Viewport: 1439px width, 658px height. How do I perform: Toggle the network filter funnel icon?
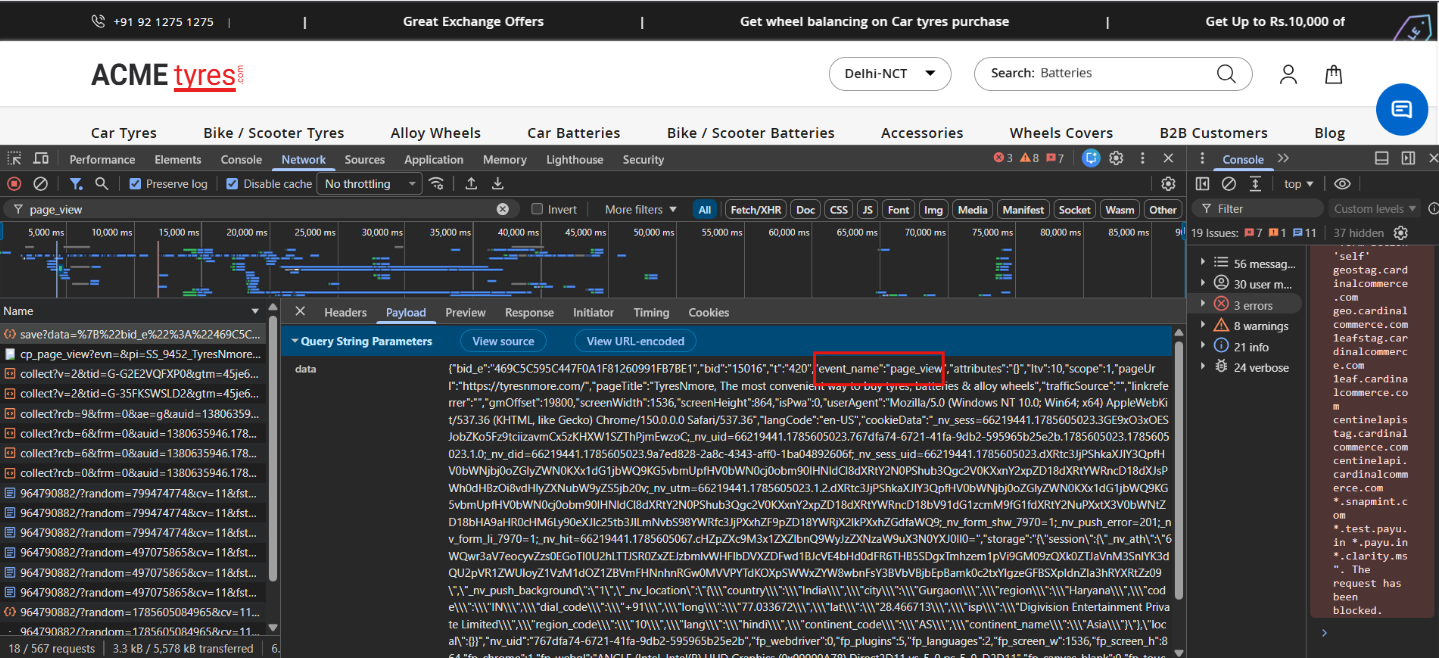[76, 184]
